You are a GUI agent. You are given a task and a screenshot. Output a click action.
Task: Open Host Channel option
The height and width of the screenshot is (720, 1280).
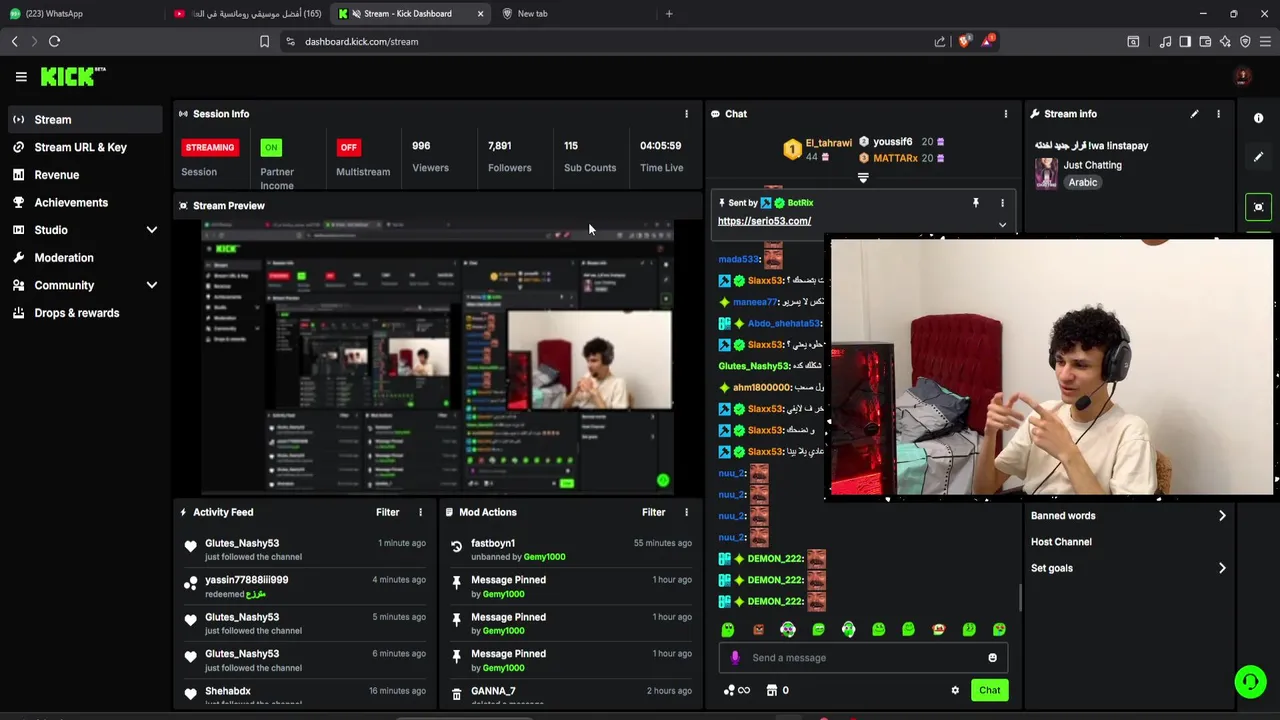pos(1061,542)
